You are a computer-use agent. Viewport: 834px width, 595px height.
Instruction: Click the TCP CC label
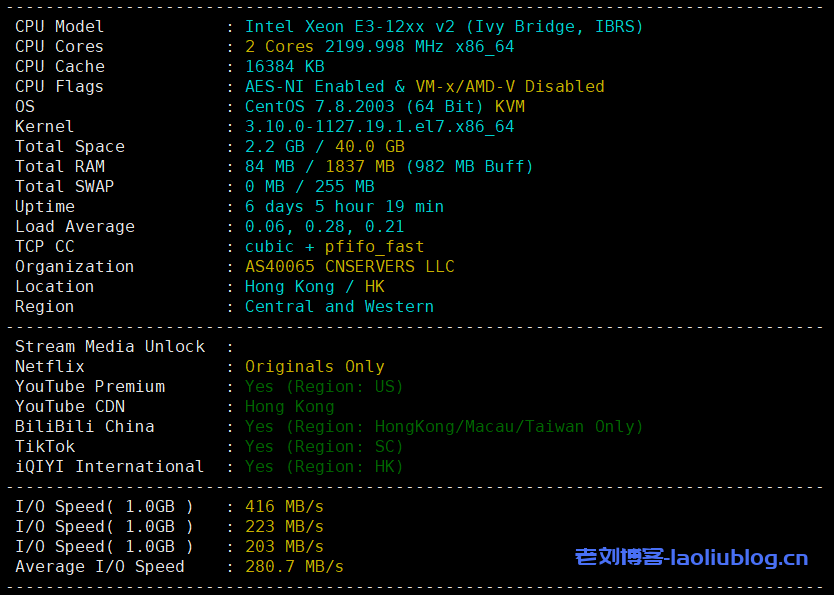point(45,247)
